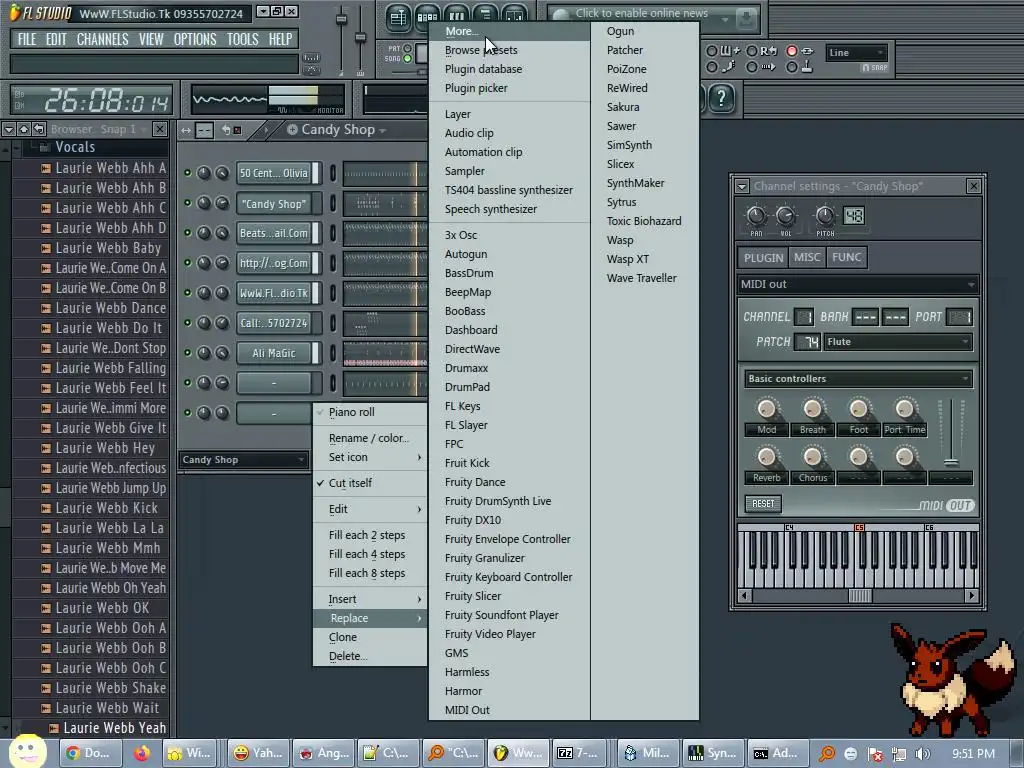Screen dimensions: 1024x768
Task: Toggle mute LED on Ali MaGic channel
Action: coord(187,353)
